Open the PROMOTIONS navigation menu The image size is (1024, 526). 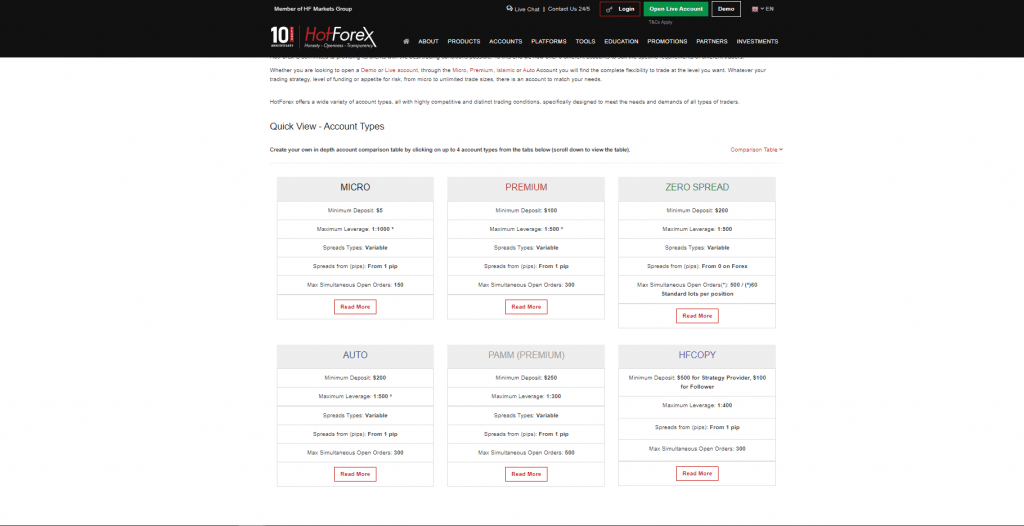tap(667, 41)
